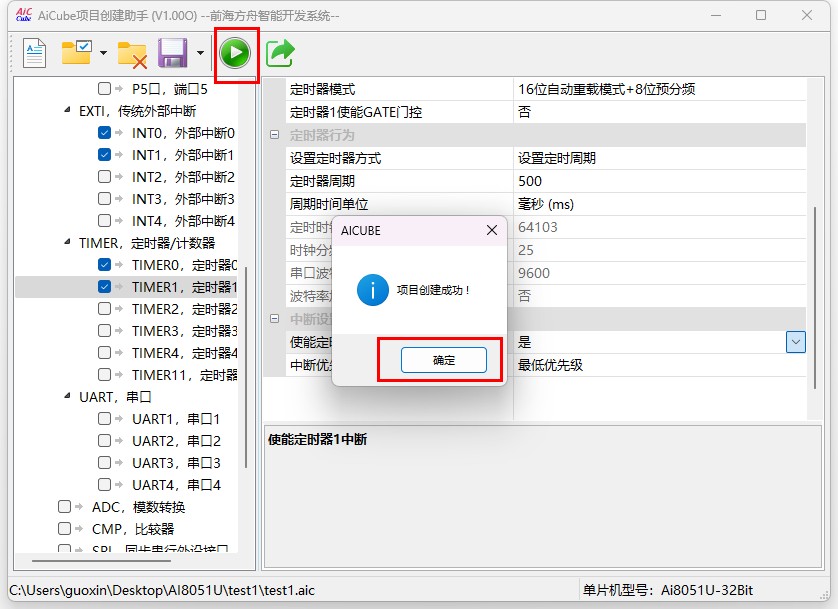Click the 定时器周期 value 500

(x=659, y=181)
